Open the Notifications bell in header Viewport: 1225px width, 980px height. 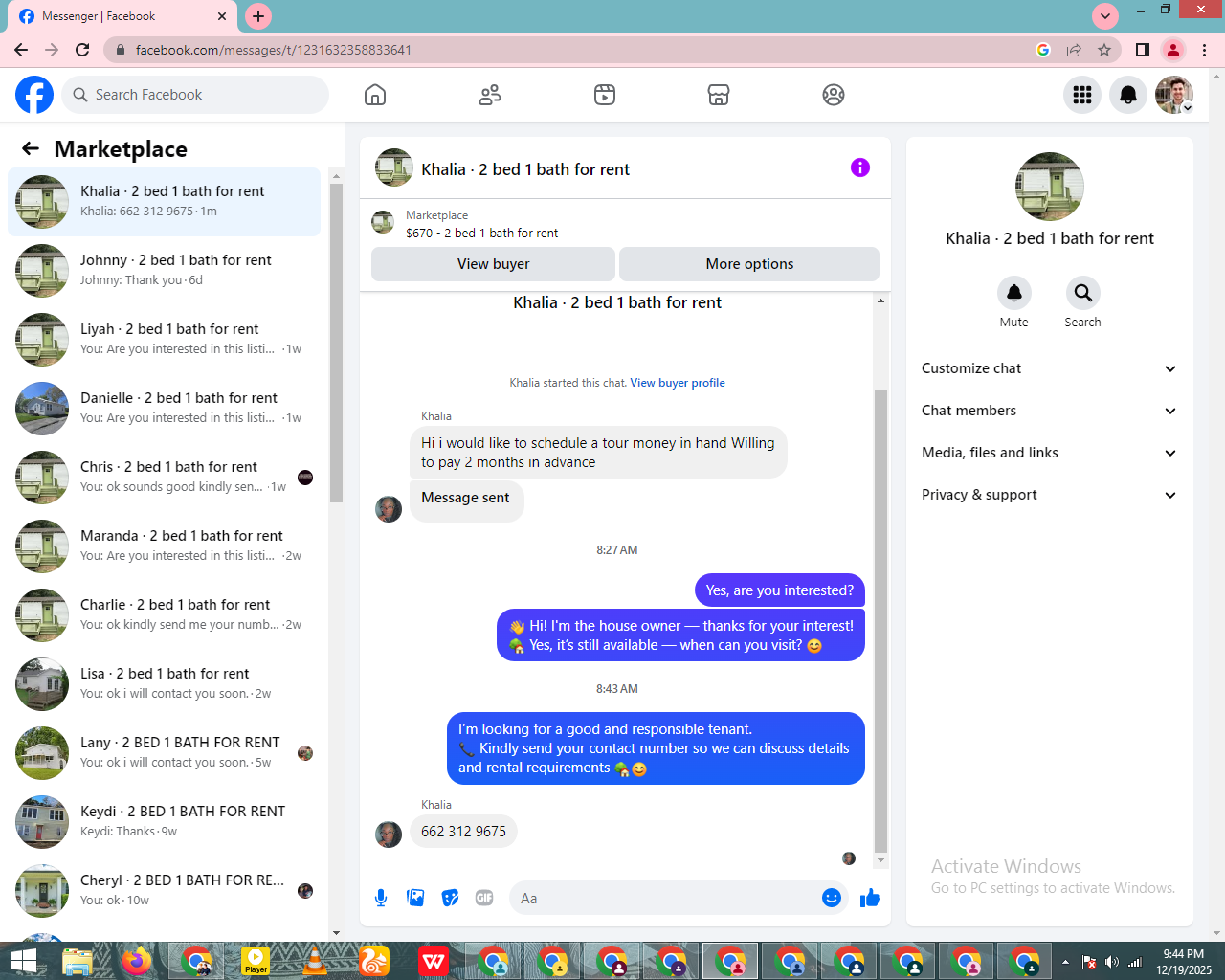[x=1128, y=95]
